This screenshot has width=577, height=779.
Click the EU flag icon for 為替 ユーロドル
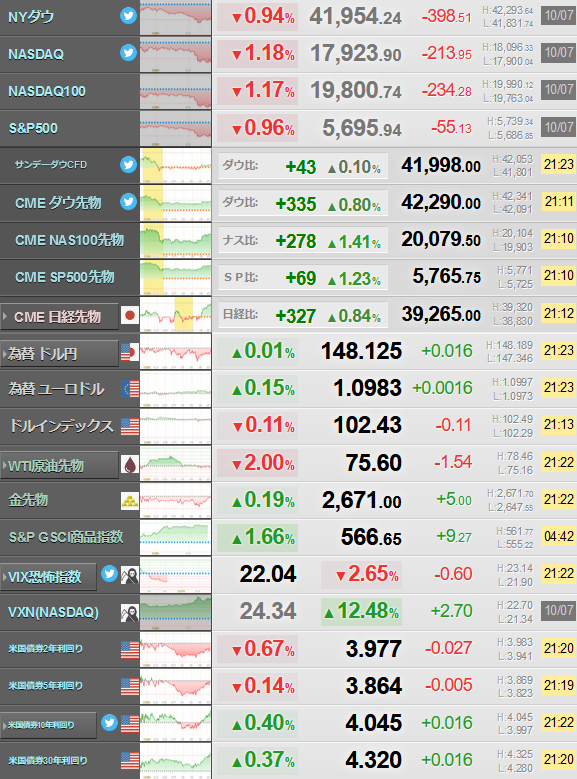130,389
